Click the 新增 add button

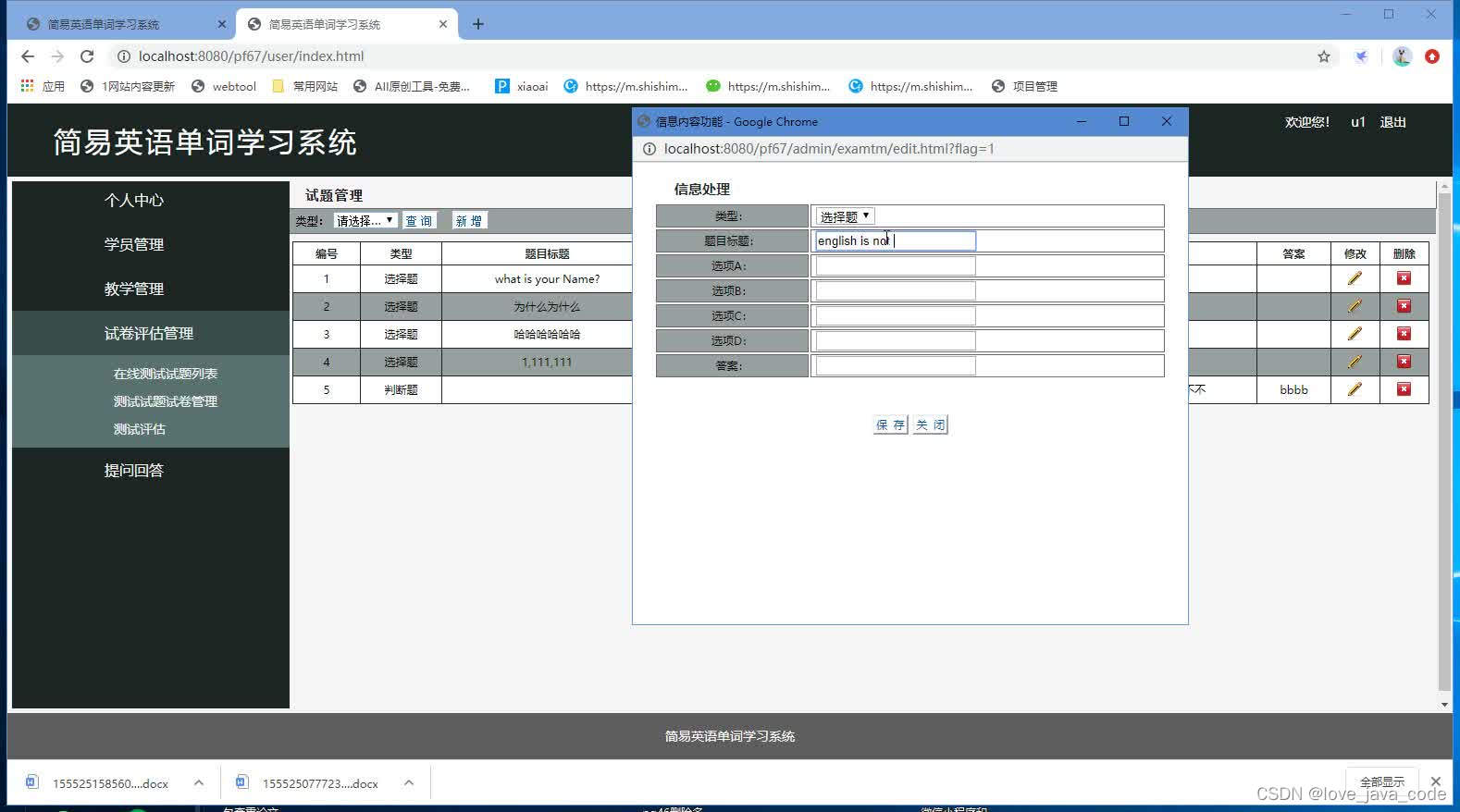coord(469,221)
